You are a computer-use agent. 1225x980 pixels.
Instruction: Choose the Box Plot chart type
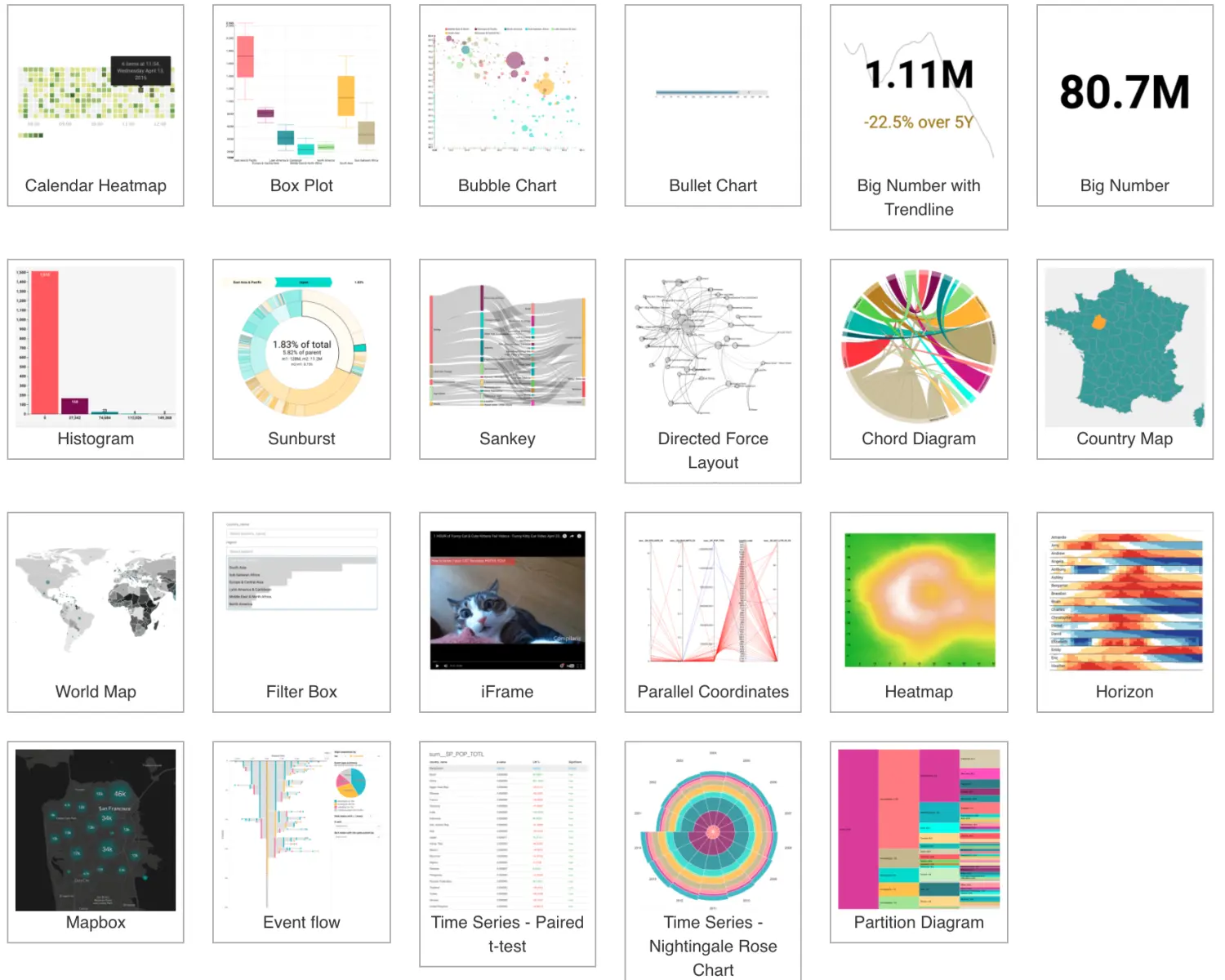pyautogui.click(x=301, y=105)
